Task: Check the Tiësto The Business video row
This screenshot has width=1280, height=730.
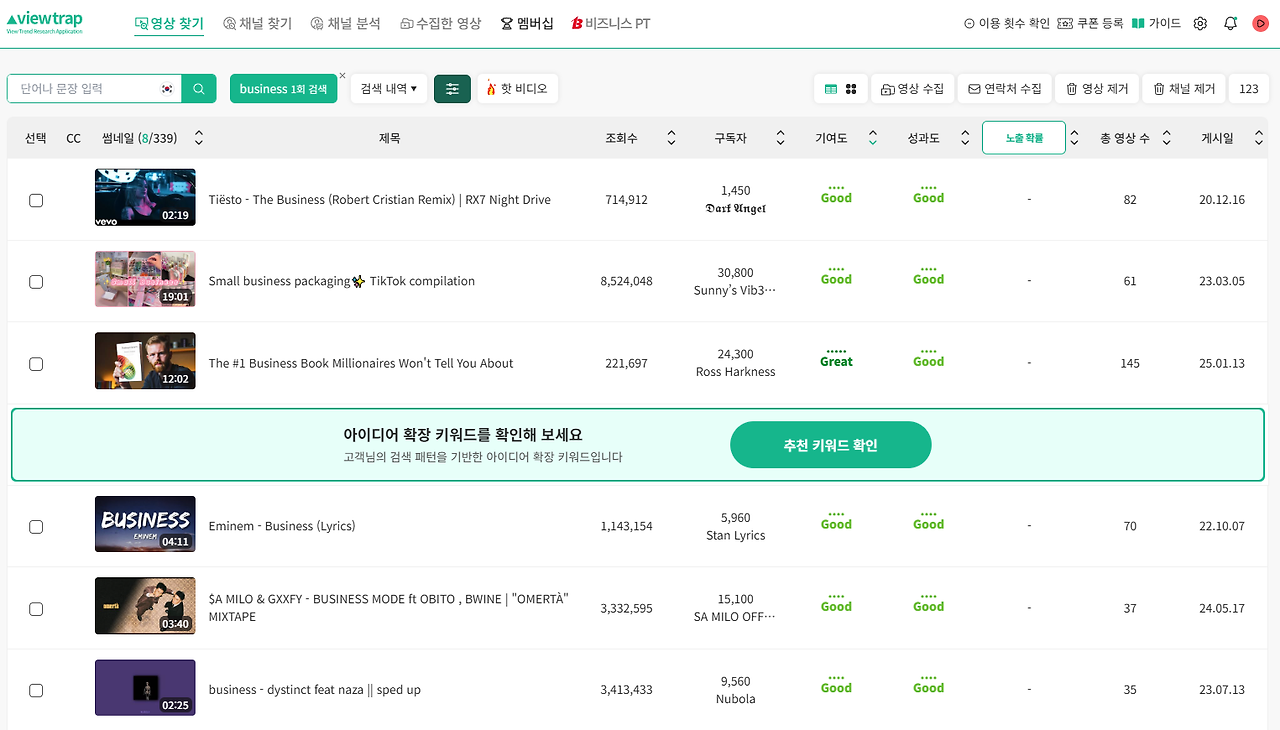Action: [x=36, y=200]
